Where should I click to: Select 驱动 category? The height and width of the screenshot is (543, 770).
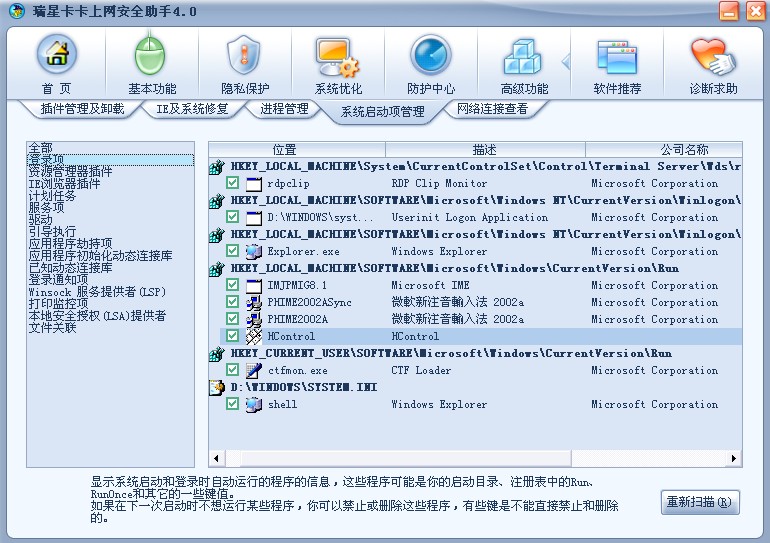(x=40, y=219)
